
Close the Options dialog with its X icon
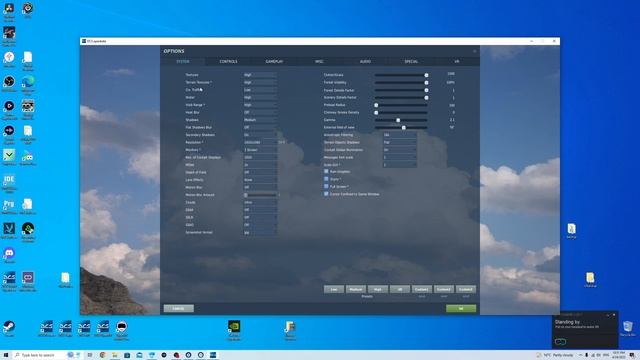click(x=474, y=51)
